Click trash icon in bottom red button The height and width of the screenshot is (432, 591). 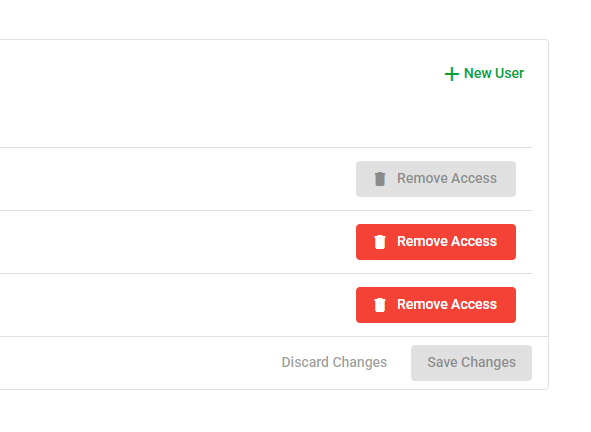380,305
